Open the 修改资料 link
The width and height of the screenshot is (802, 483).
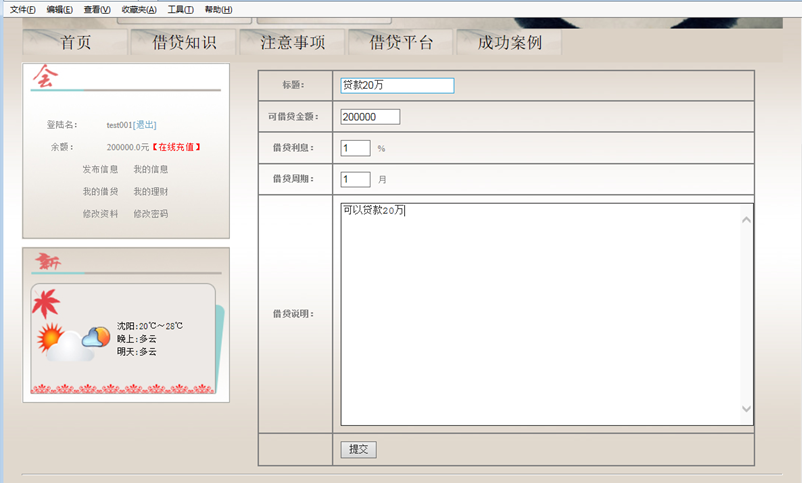click(x=100, y=214)
